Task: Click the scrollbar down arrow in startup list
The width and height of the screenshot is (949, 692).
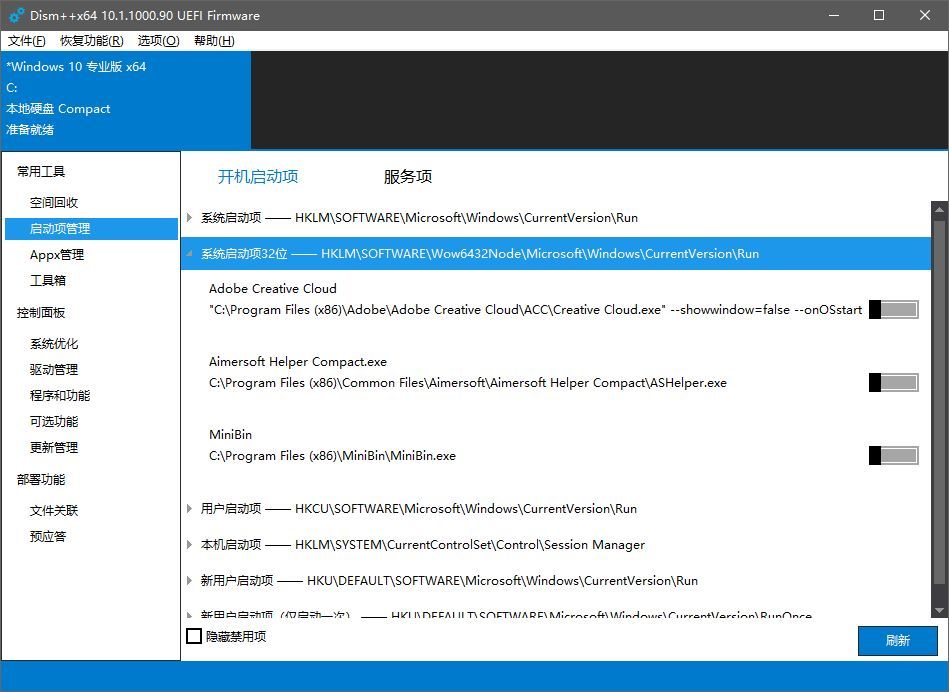Action: [x=939, y=610]
